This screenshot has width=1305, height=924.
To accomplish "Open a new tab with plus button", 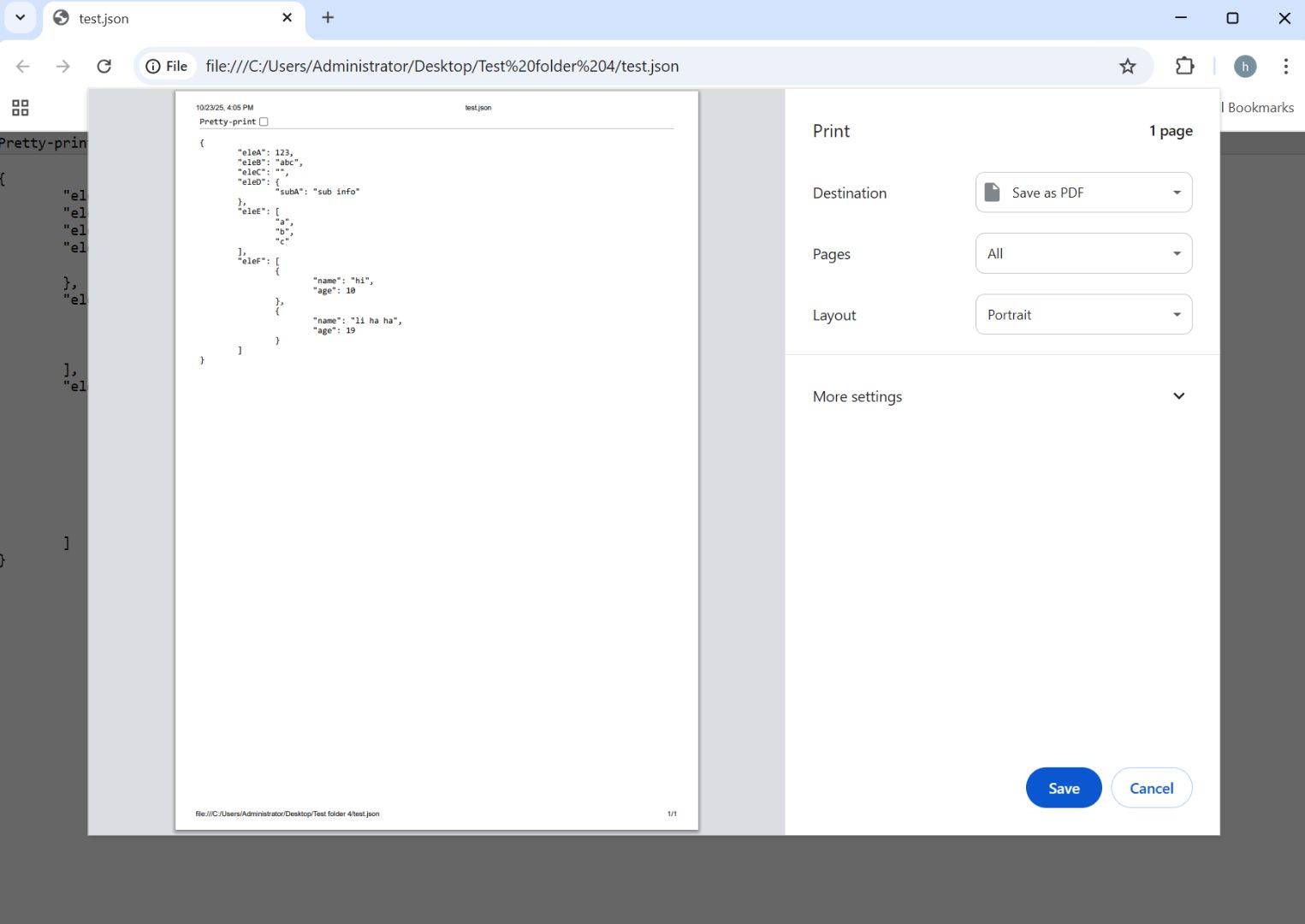I will tap(328, 18).
